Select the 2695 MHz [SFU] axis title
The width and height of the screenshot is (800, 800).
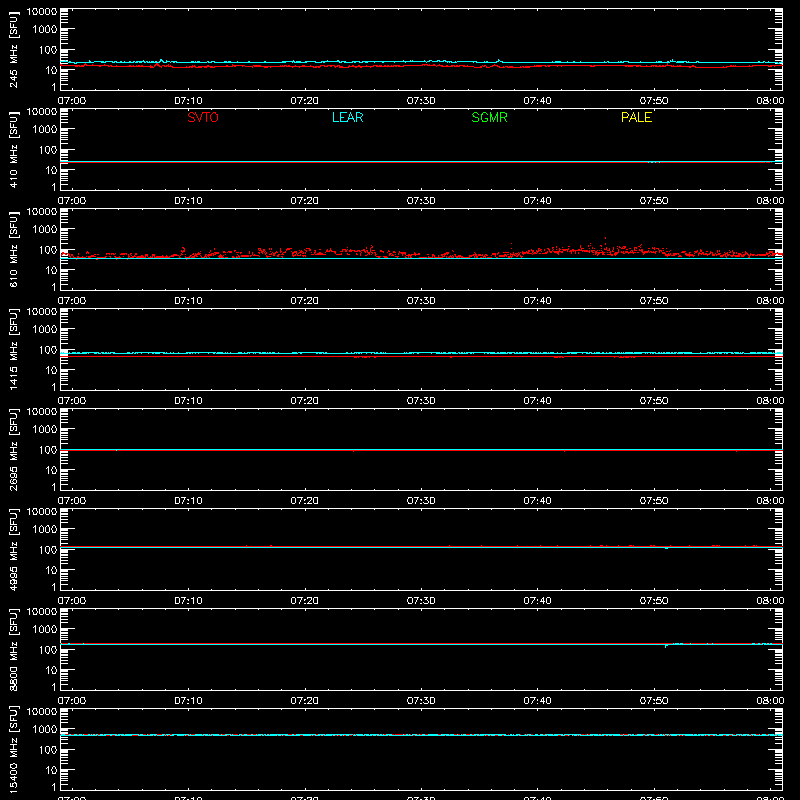coord(13,450)
